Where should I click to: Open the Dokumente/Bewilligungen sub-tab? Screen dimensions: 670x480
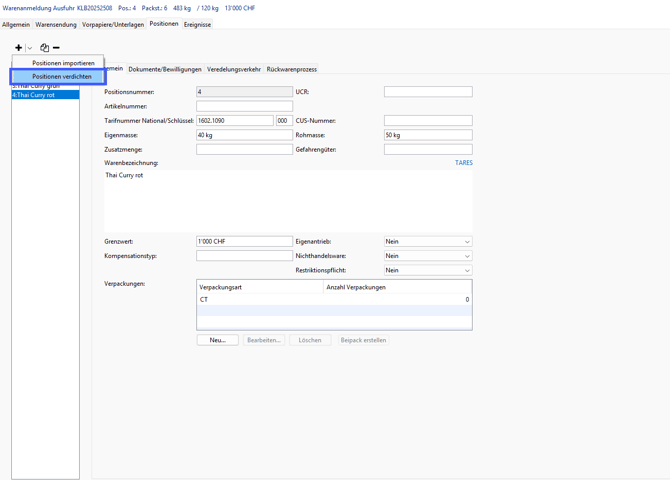[165, 69]
